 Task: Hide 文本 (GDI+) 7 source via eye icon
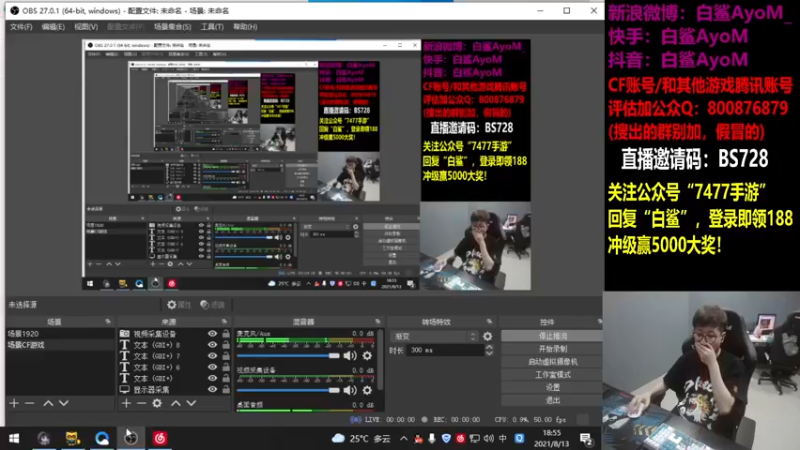tap(212, 356)
